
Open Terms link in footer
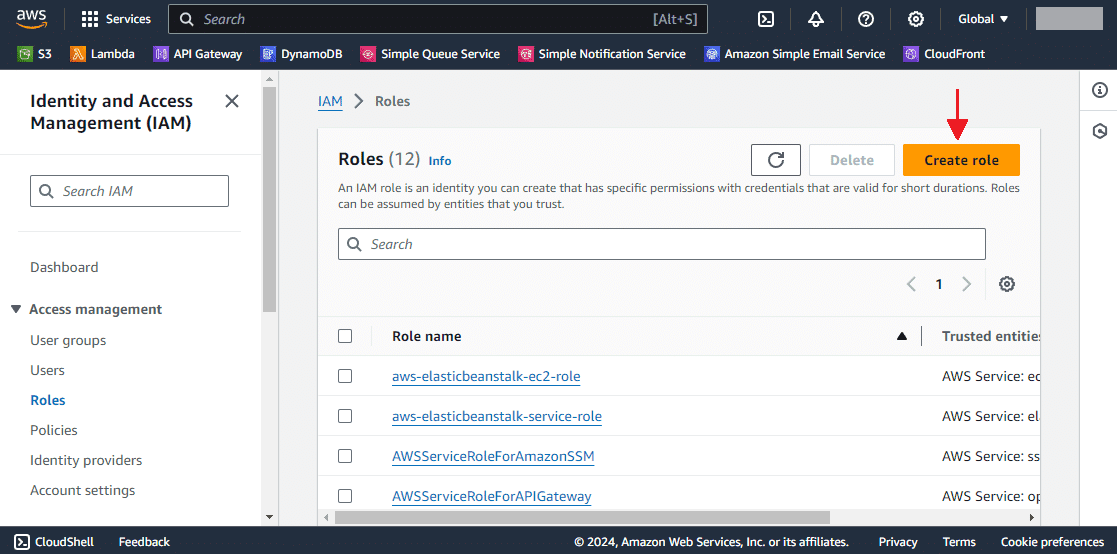pos(959,542)
